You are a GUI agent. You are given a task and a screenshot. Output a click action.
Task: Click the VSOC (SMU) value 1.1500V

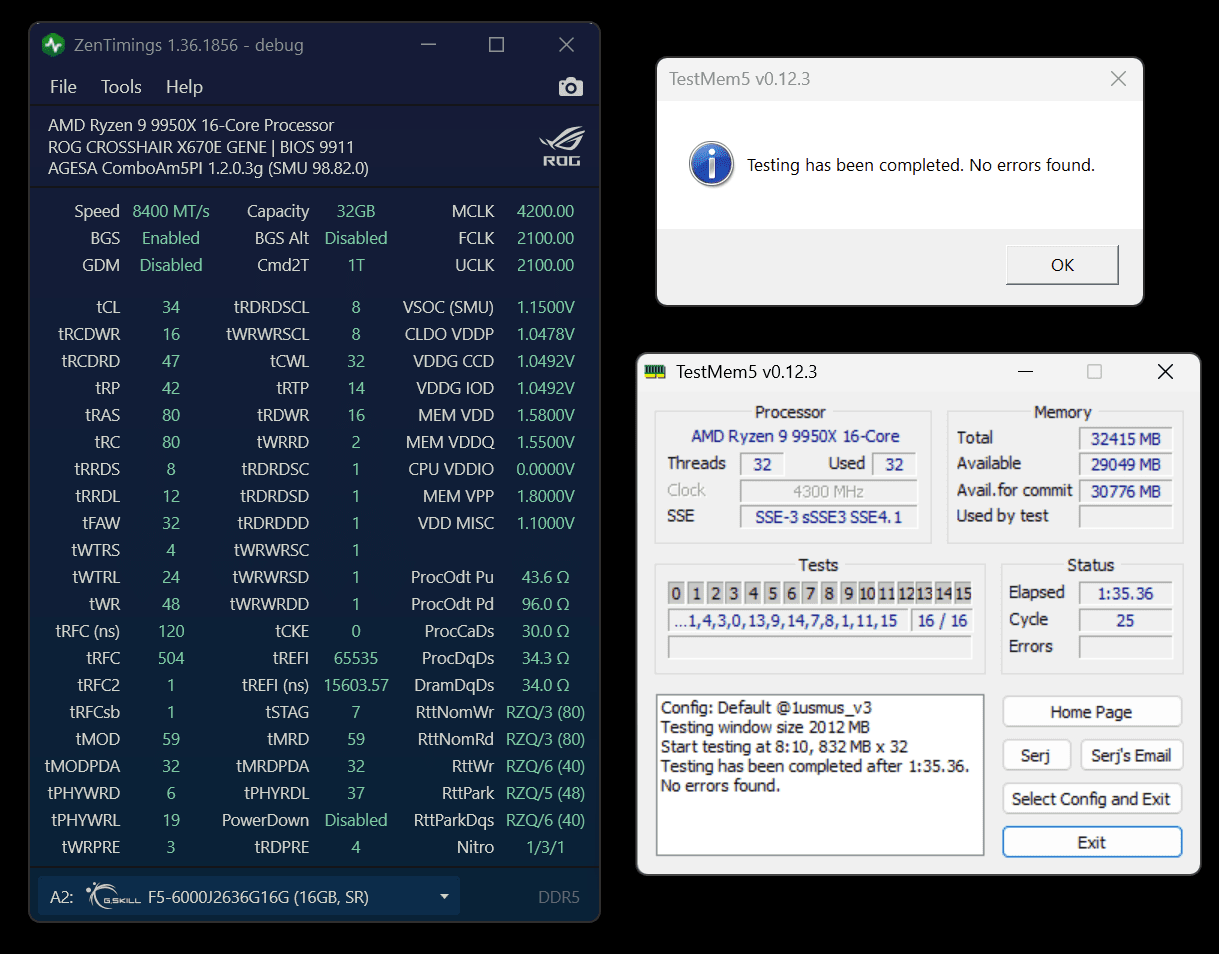point(546,307)
